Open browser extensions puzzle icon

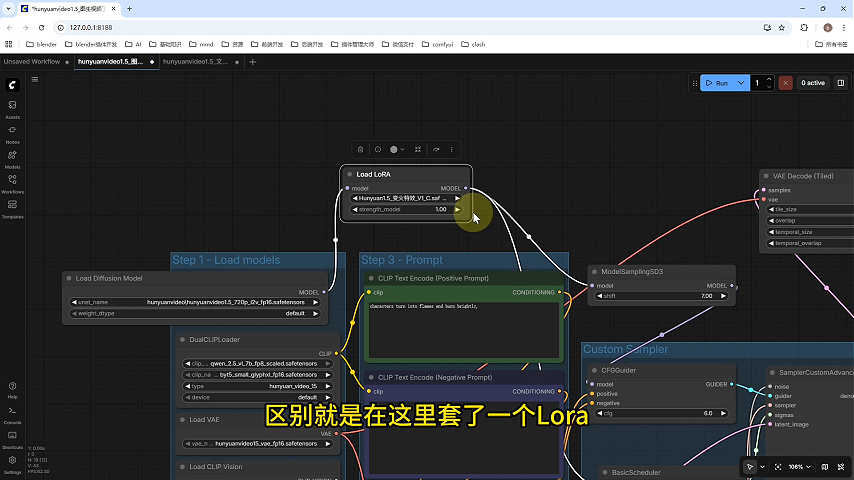click(804, 27)
